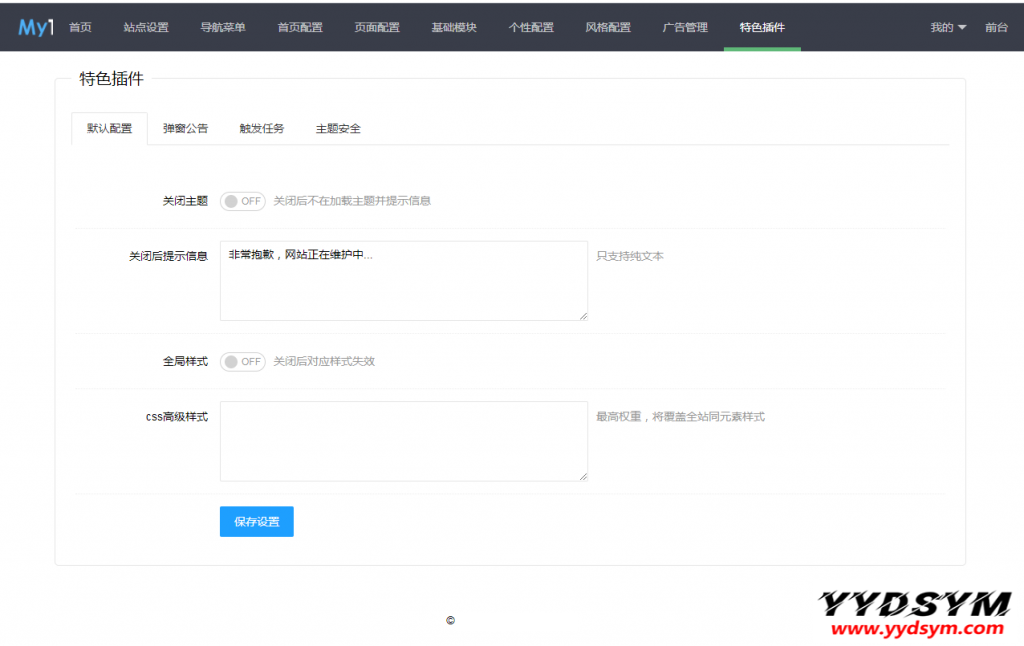Click the 保存设置 button
This screenshot has height=646, width=1024.
pyautogui.click(x=257, y=522)
